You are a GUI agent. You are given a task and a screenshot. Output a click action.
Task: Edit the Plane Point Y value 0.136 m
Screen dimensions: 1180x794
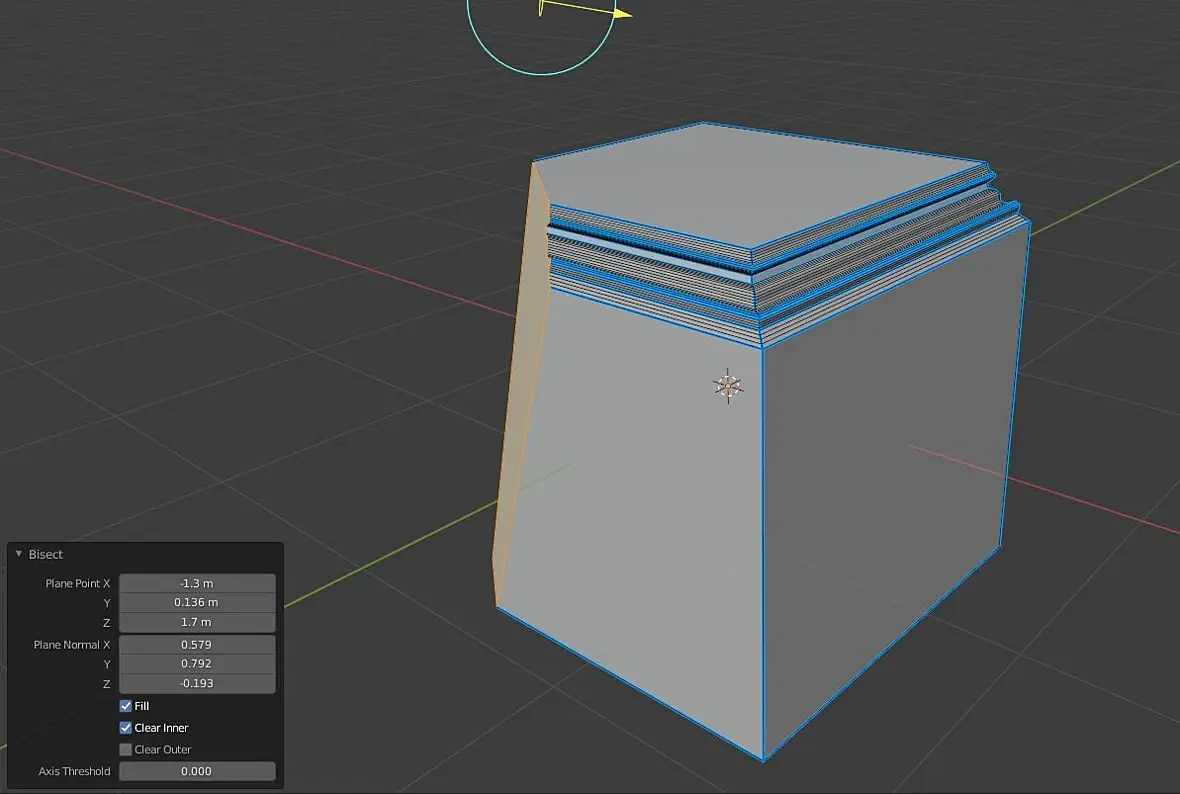tap(197, 602)
